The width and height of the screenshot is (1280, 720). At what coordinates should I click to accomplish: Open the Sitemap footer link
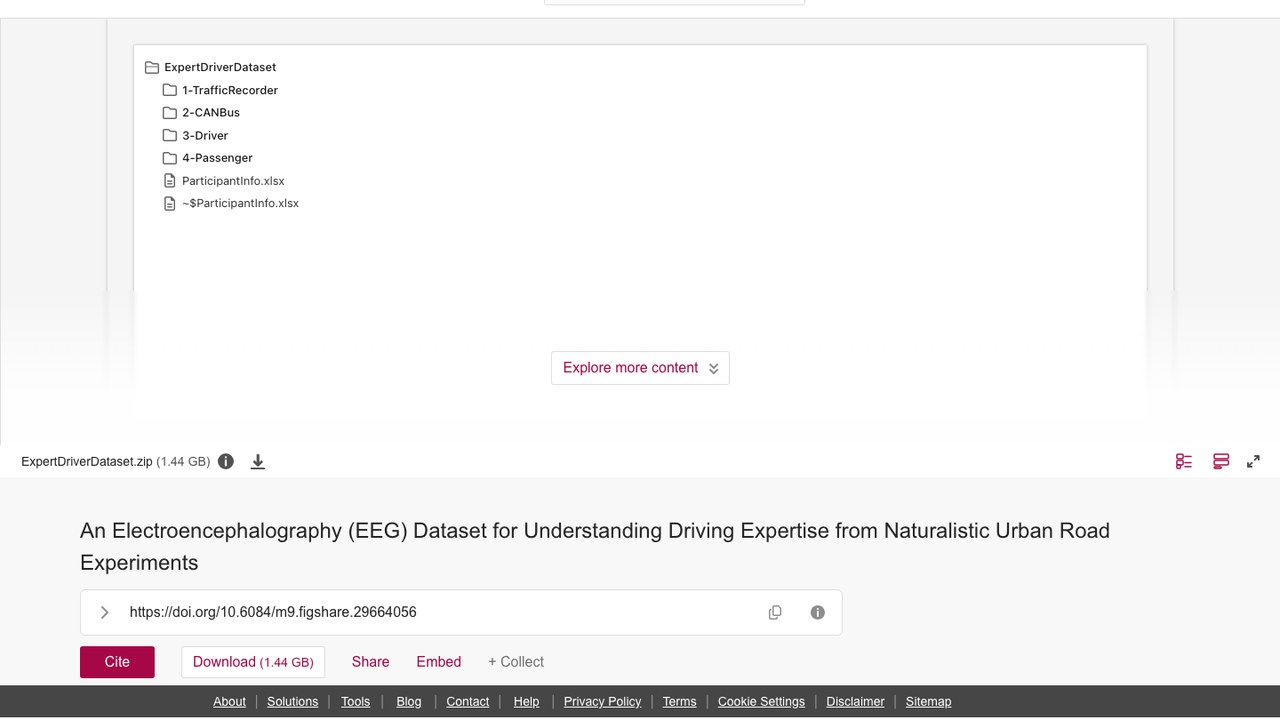[x=928, y=702]
